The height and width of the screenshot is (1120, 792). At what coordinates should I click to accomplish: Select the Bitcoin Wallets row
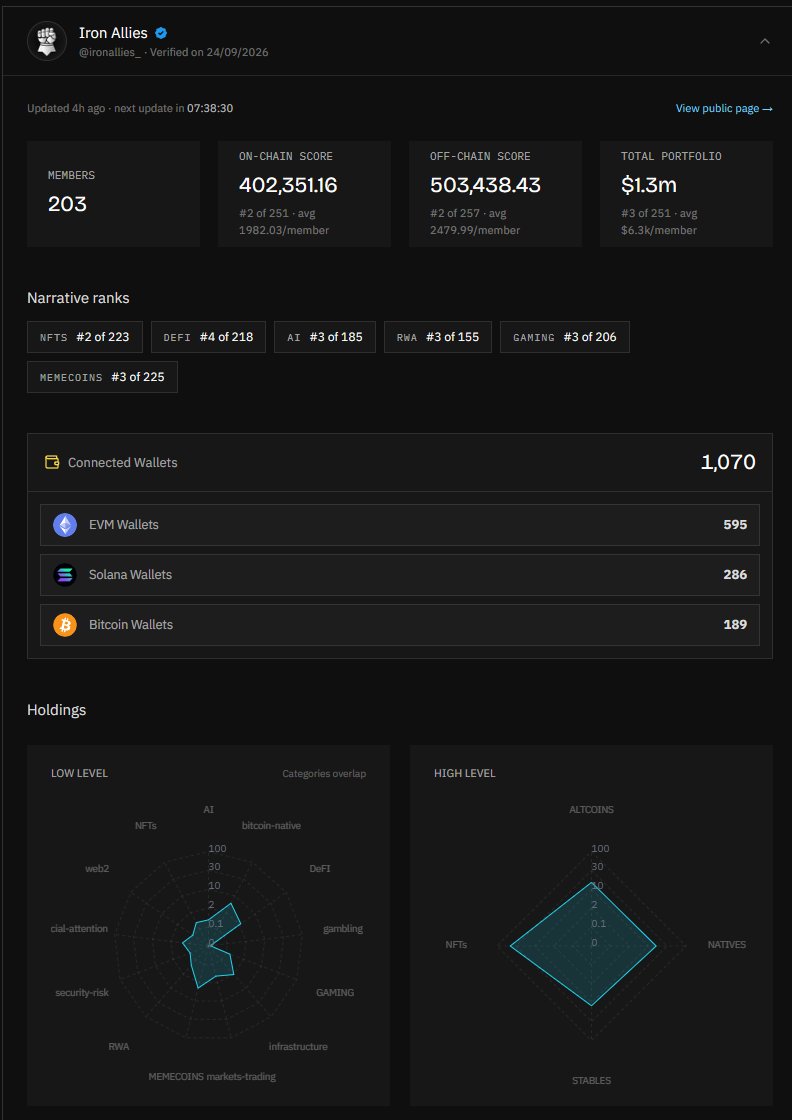(x=400, y=625)
